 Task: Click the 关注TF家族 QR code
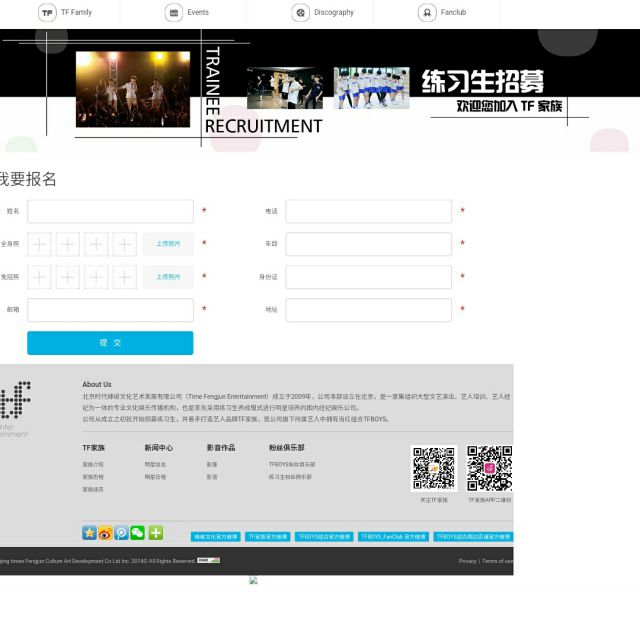pyautogui.click(x=434, y=468)
